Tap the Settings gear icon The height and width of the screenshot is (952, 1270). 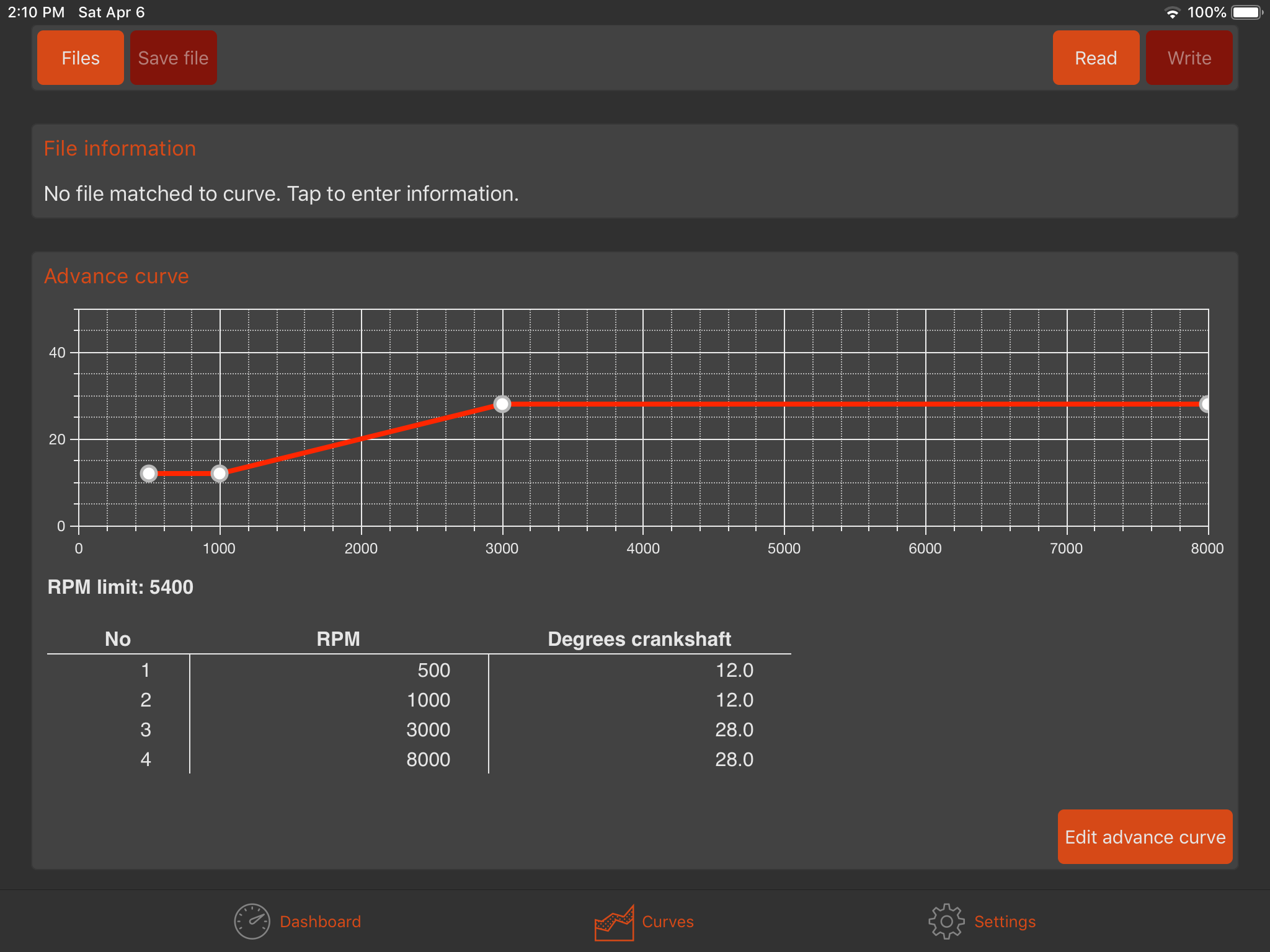[946, 921]
